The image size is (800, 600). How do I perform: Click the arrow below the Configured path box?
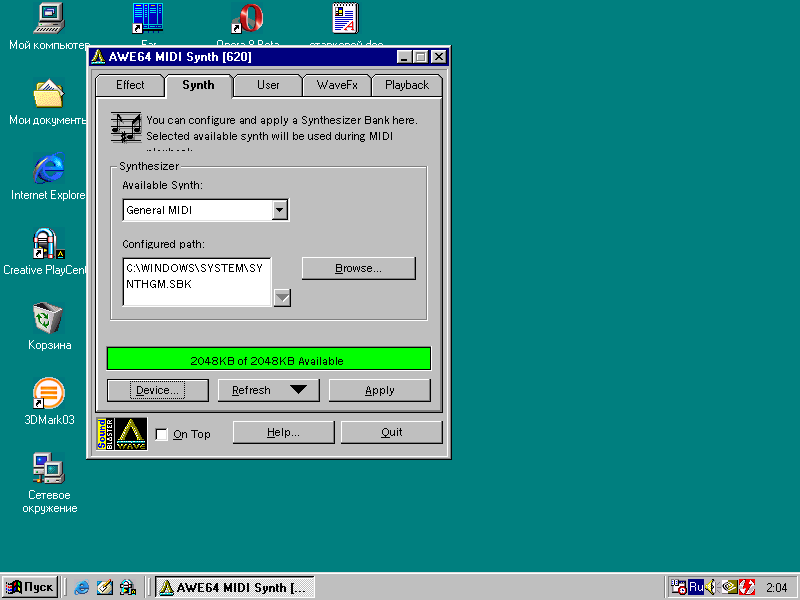[x=282, y=297]
